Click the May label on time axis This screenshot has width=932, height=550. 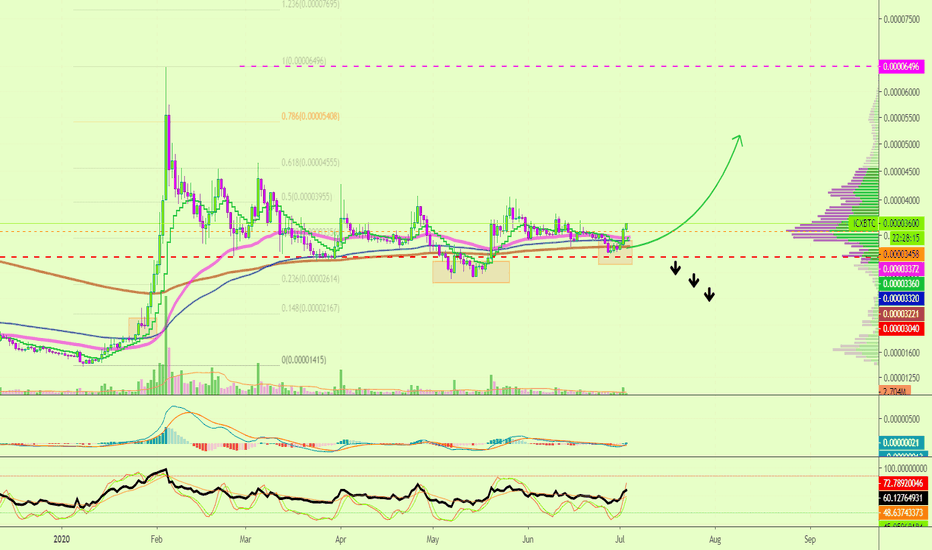433,540
